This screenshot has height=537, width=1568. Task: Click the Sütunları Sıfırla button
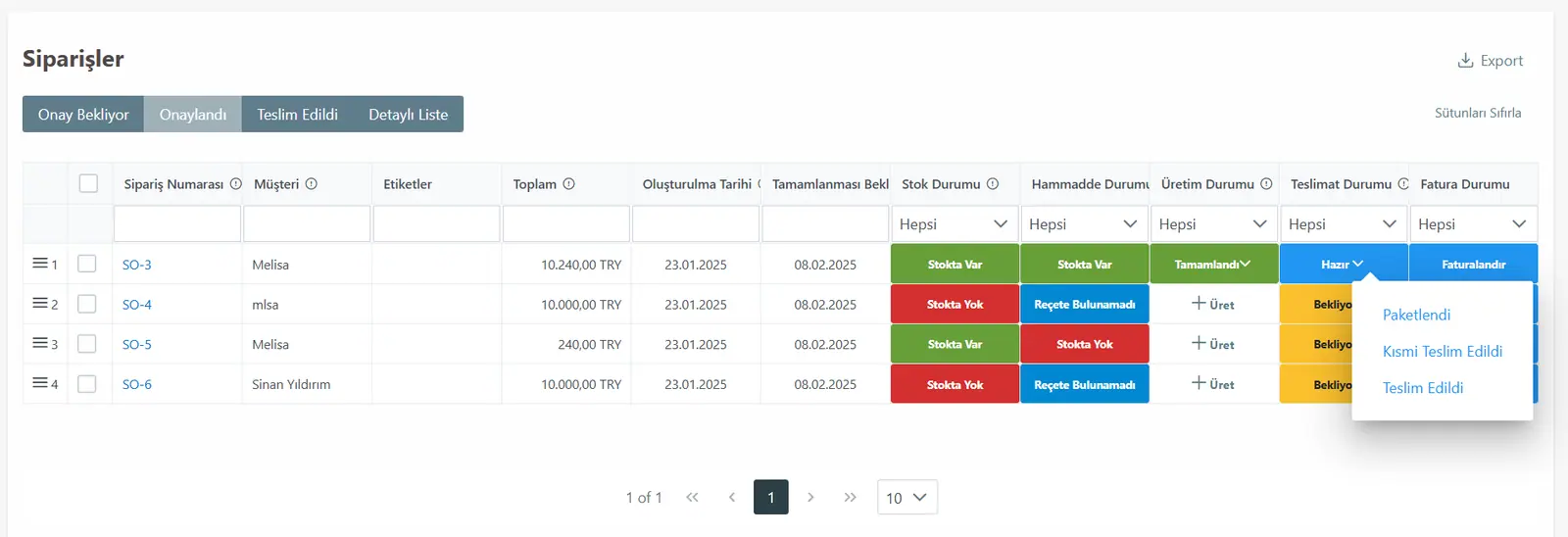1478,113
